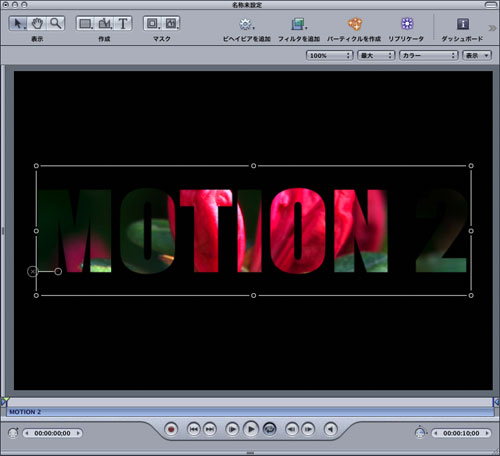Screen dimensions: 500x456
Task: Choose the rectangle shape tool
Action: [86, 23]
